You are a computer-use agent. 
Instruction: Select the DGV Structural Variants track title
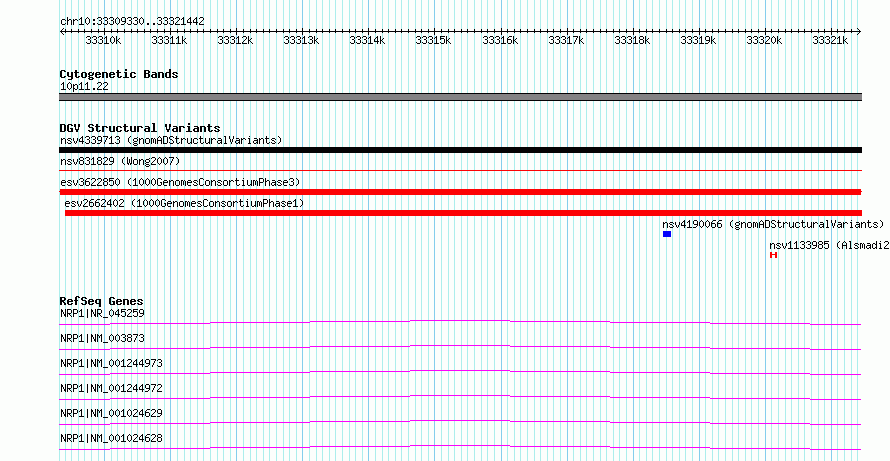pyautogui.click(x=140, y=128)
